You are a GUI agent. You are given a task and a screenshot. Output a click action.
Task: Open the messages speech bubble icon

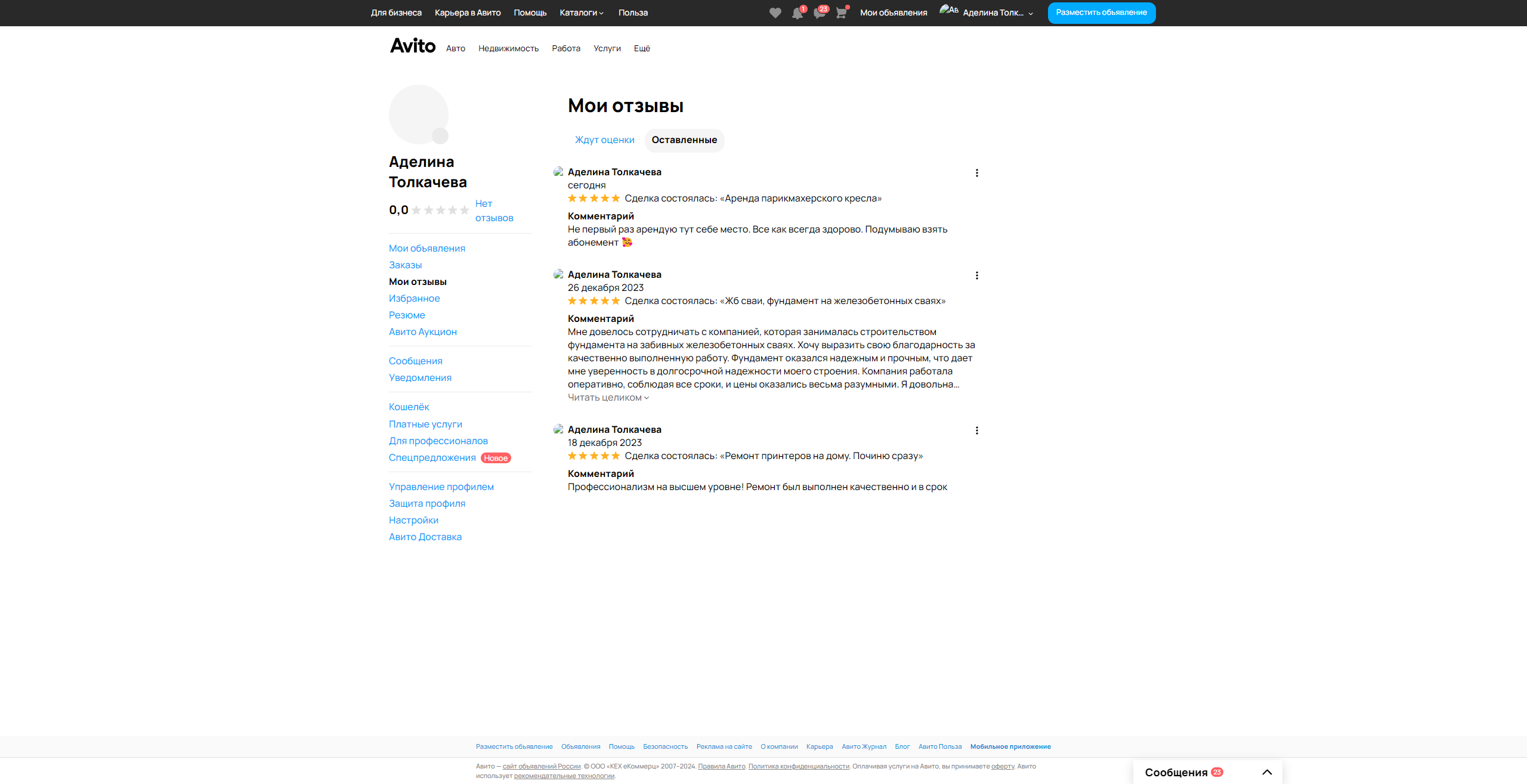click(819, 13)
